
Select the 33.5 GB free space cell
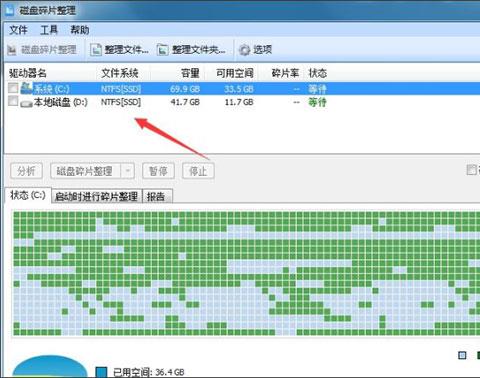coord(239,89)
